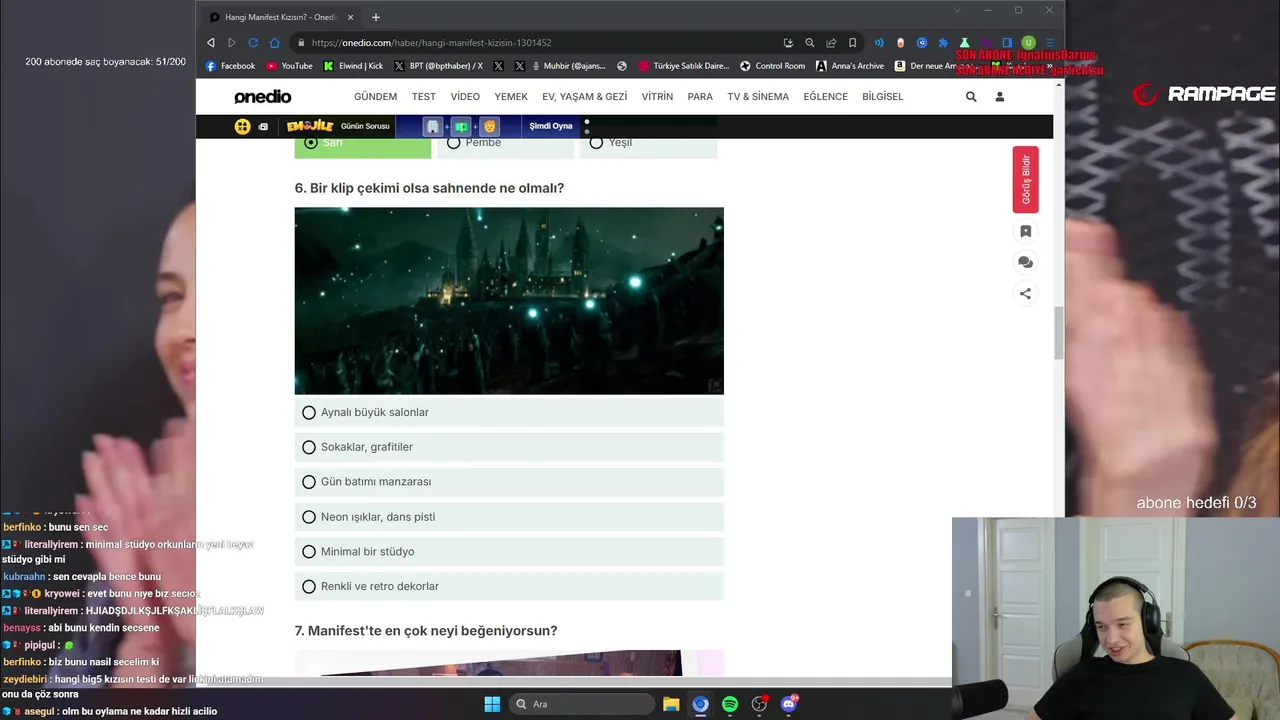Open File Explorer from the taskbar
This screenshot has height=720, width=1280.
671,704
